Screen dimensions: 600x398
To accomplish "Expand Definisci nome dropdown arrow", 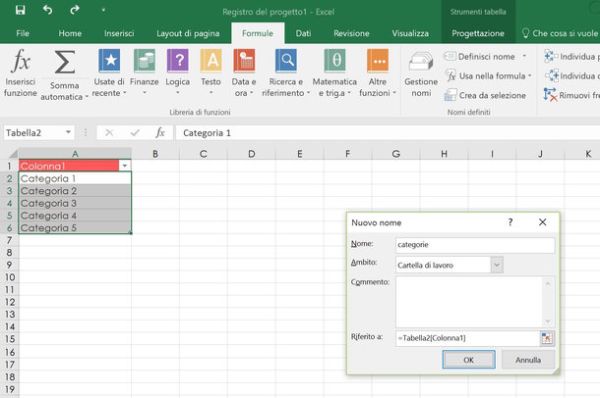I will pyautogui.click(x=524, y=56).
